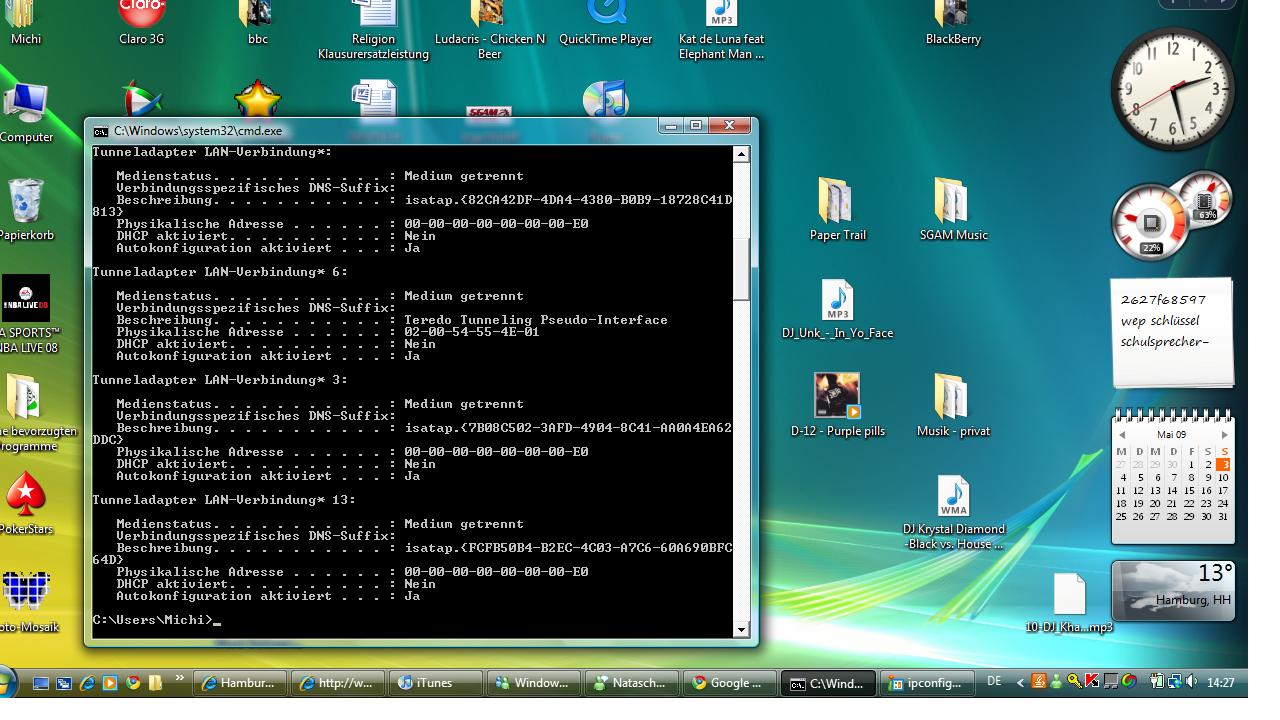Select the Ludacris - Chicken N Beer icon
This screenshot has height=720, width=1280.
tap(489, 30)
